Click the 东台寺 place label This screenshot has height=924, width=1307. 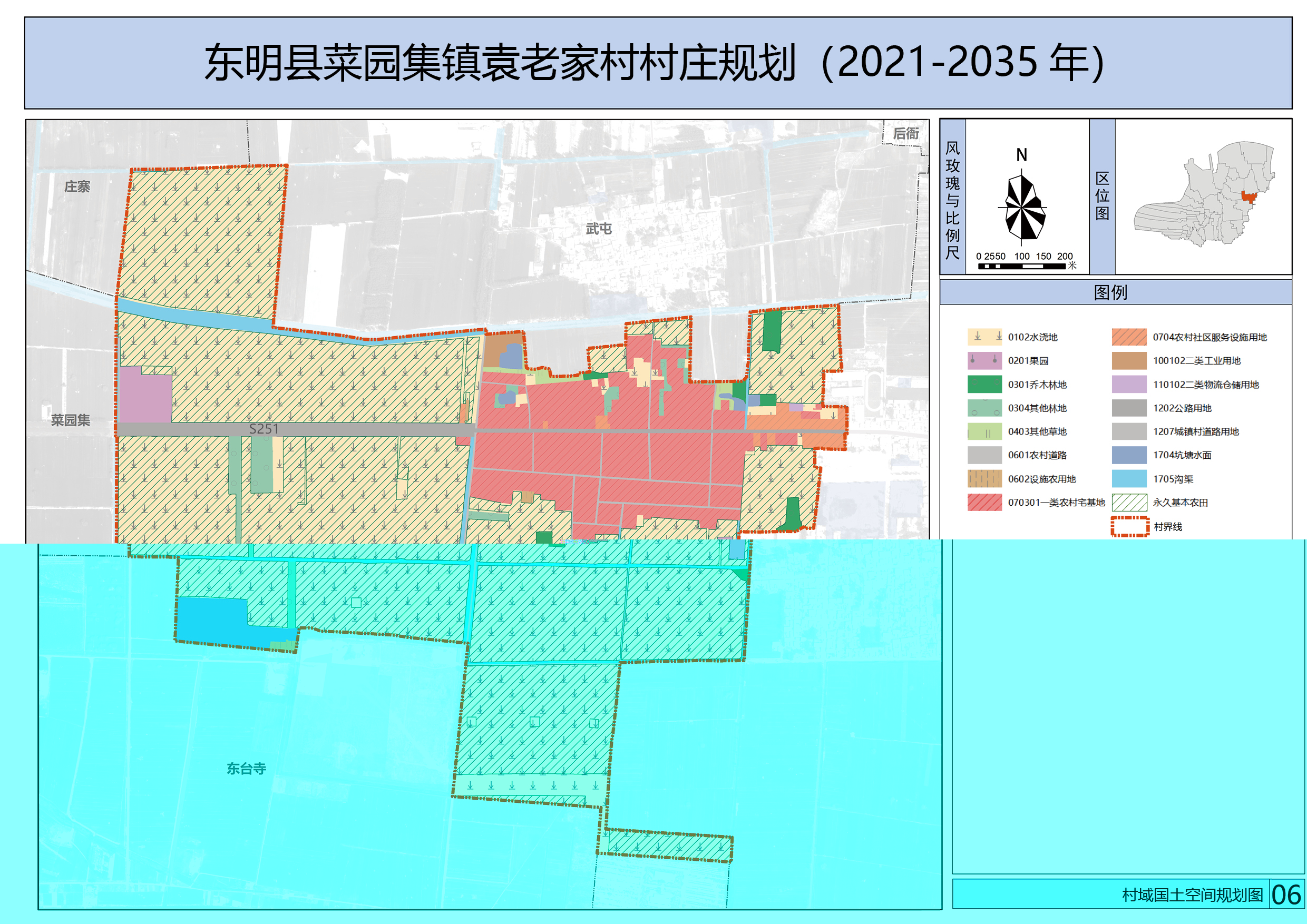click(x=246, y=769)
